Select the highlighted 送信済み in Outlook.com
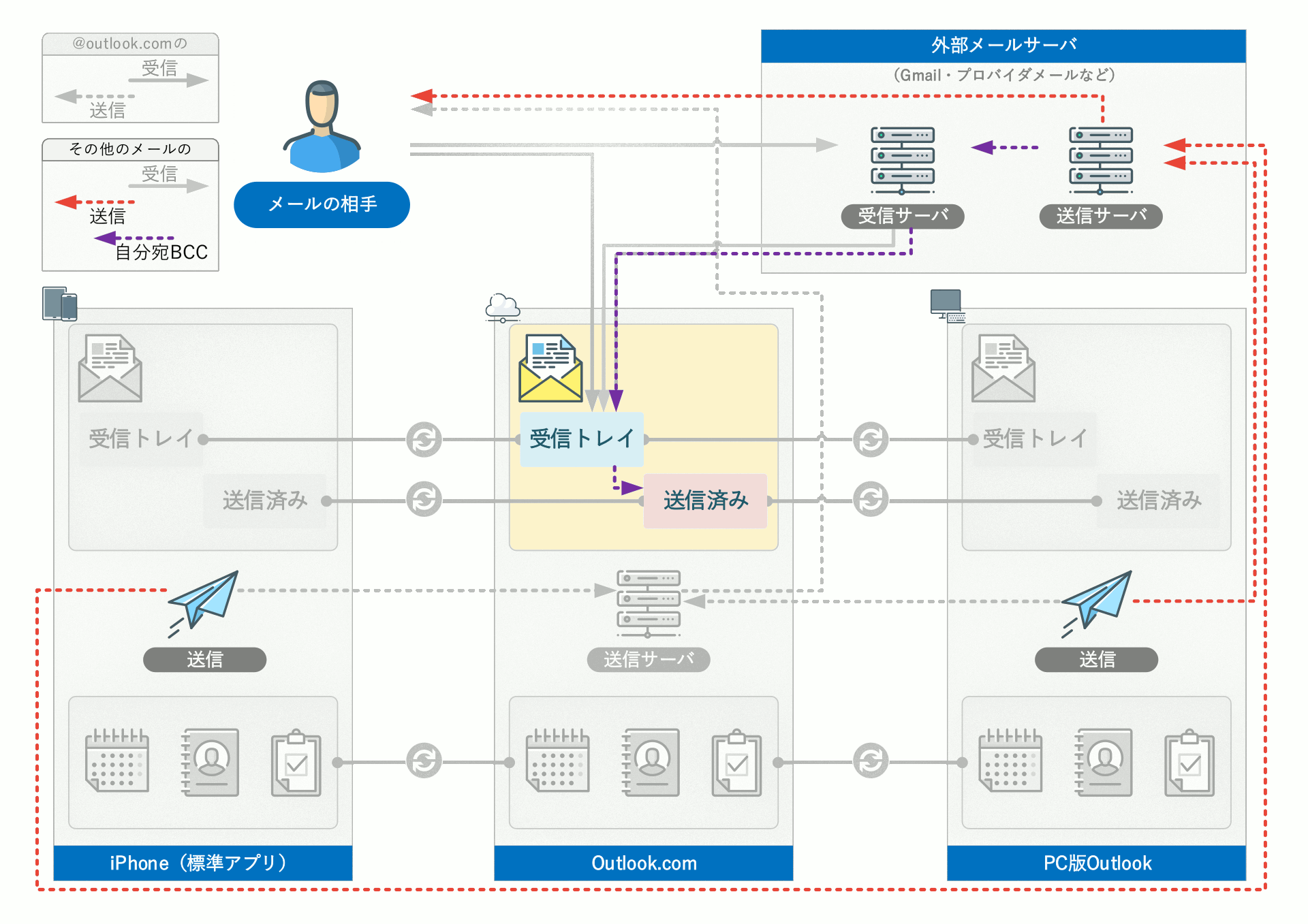The image size is (1308, 924). [x=706, y=500]
